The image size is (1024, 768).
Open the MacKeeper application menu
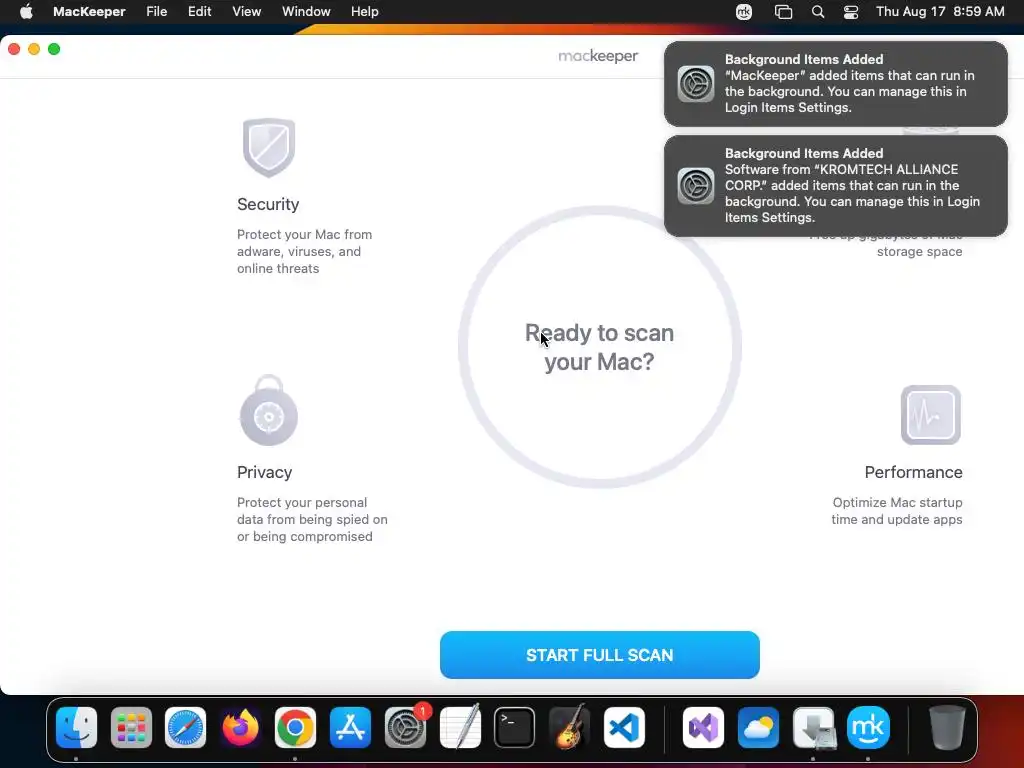click(89, 12)
